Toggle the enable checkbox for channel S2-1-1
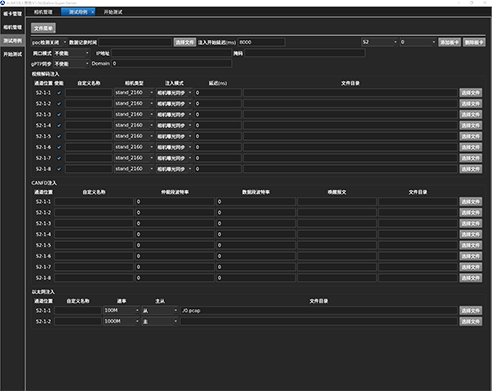The height and width of the screenshot is (391, 492). point(59,93)
